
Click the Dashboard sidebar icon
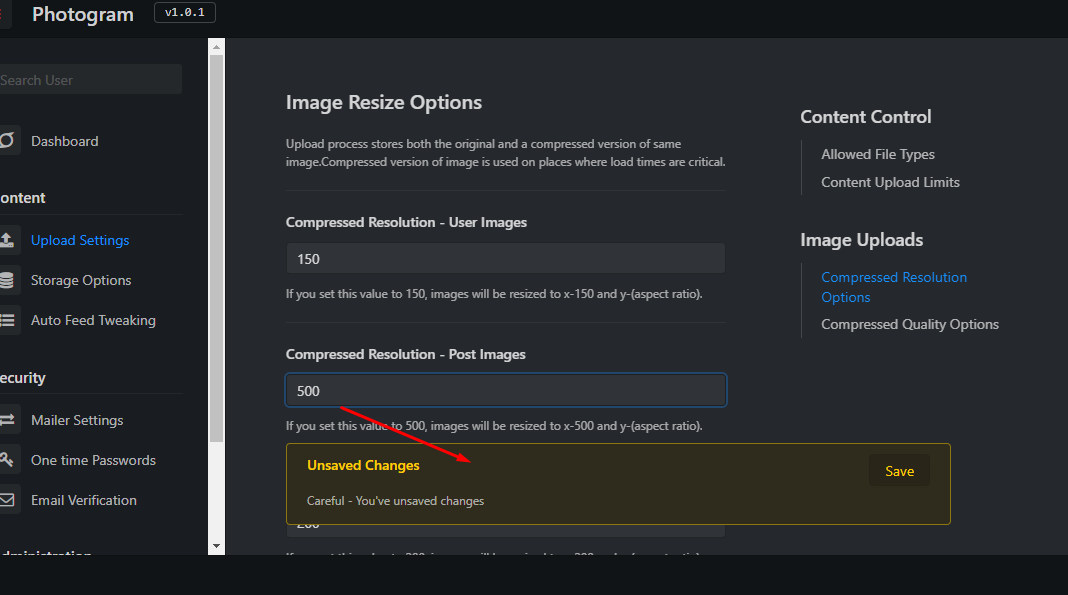[6, 140]
